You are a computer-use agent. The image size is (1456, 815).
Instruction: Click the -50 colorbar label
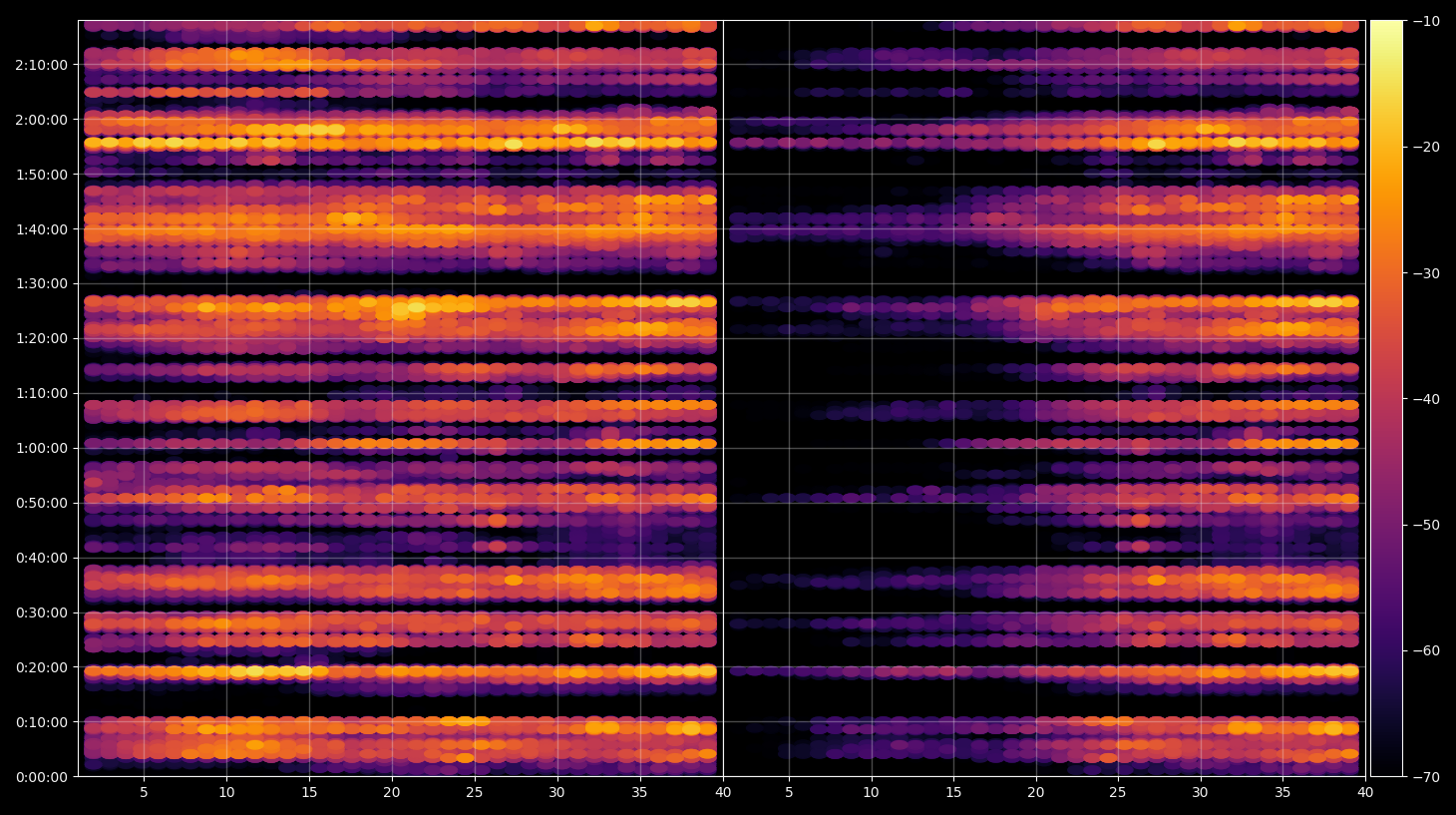tap(1426, 525)
